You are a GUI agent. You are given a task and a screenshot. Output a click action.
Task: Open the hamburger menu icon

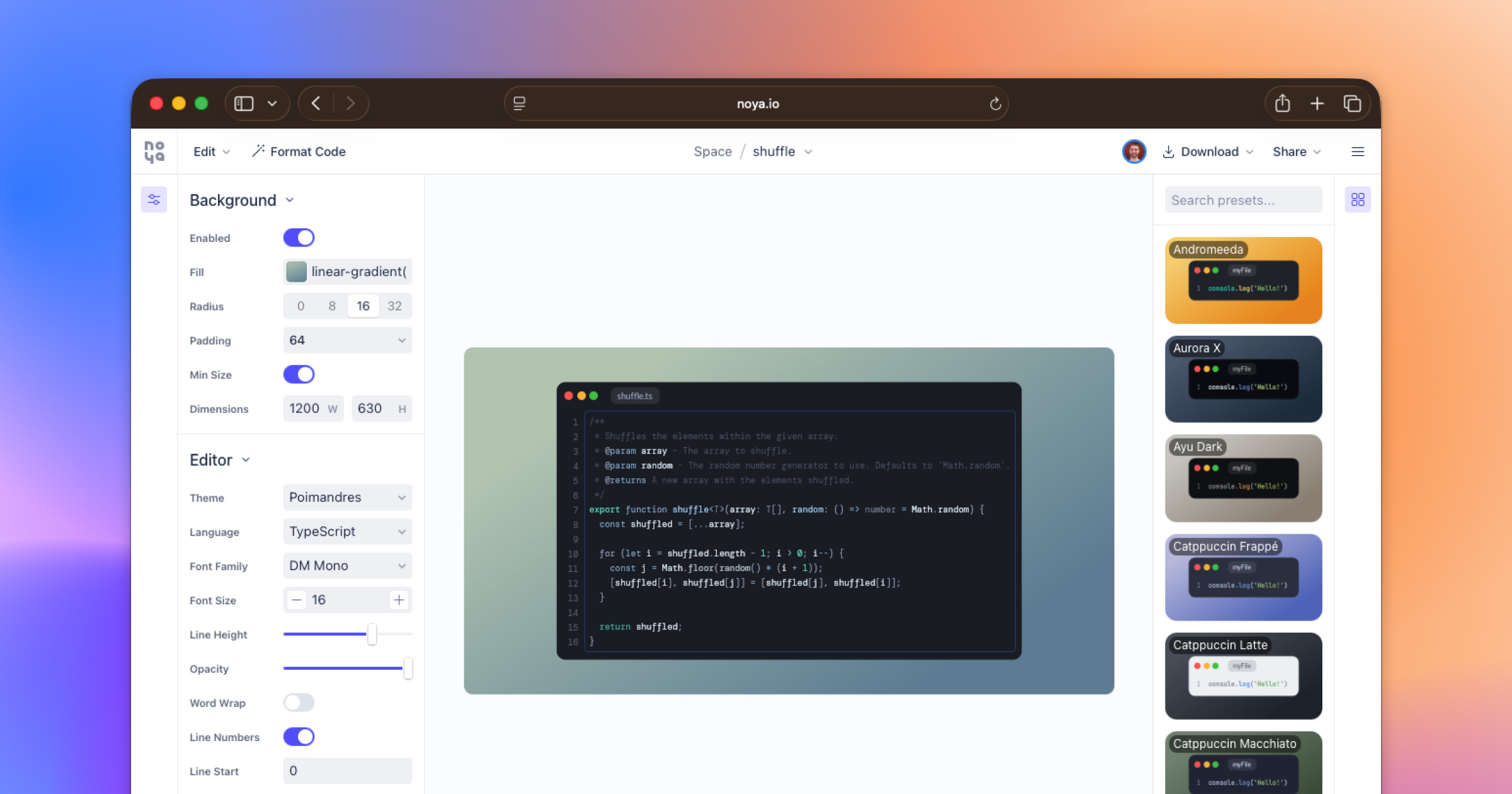tap(1358, 152)
